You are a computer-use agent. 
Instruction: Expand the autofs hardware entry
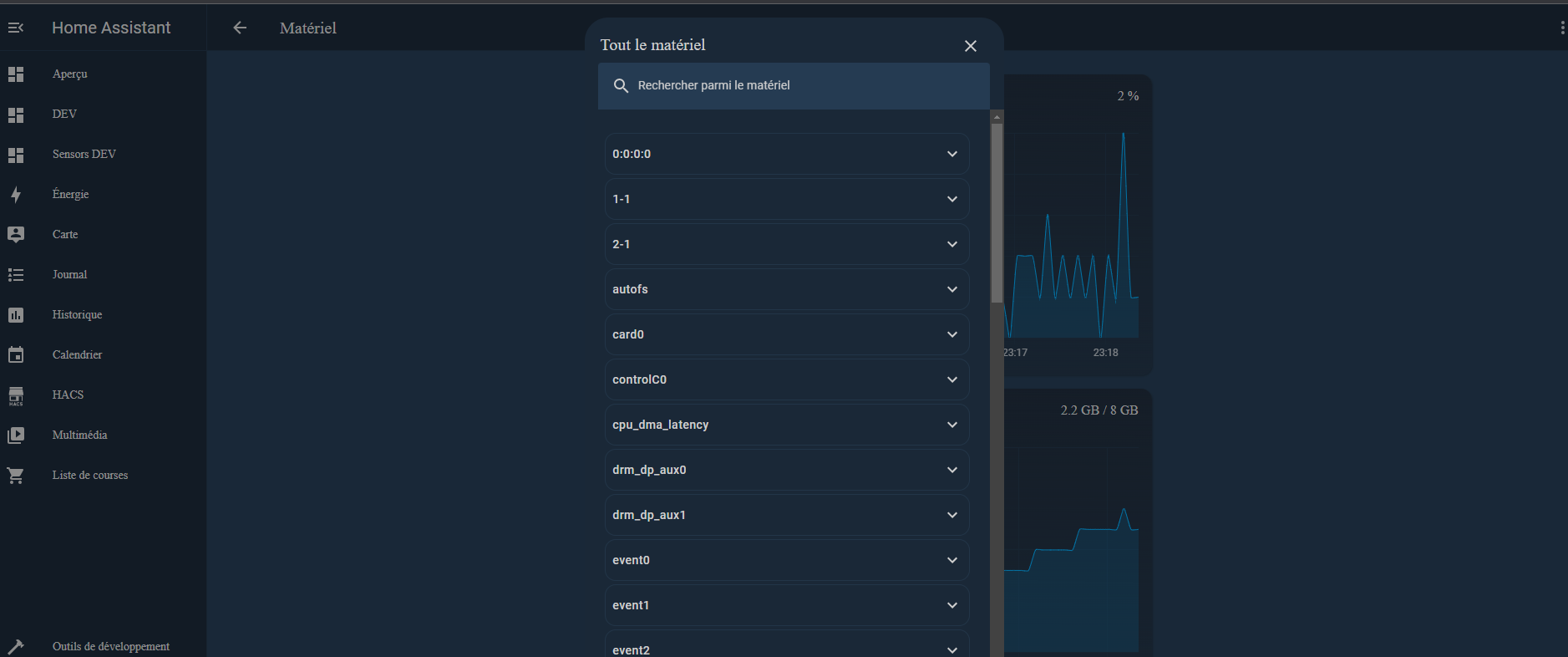click(x=951, y=289)
